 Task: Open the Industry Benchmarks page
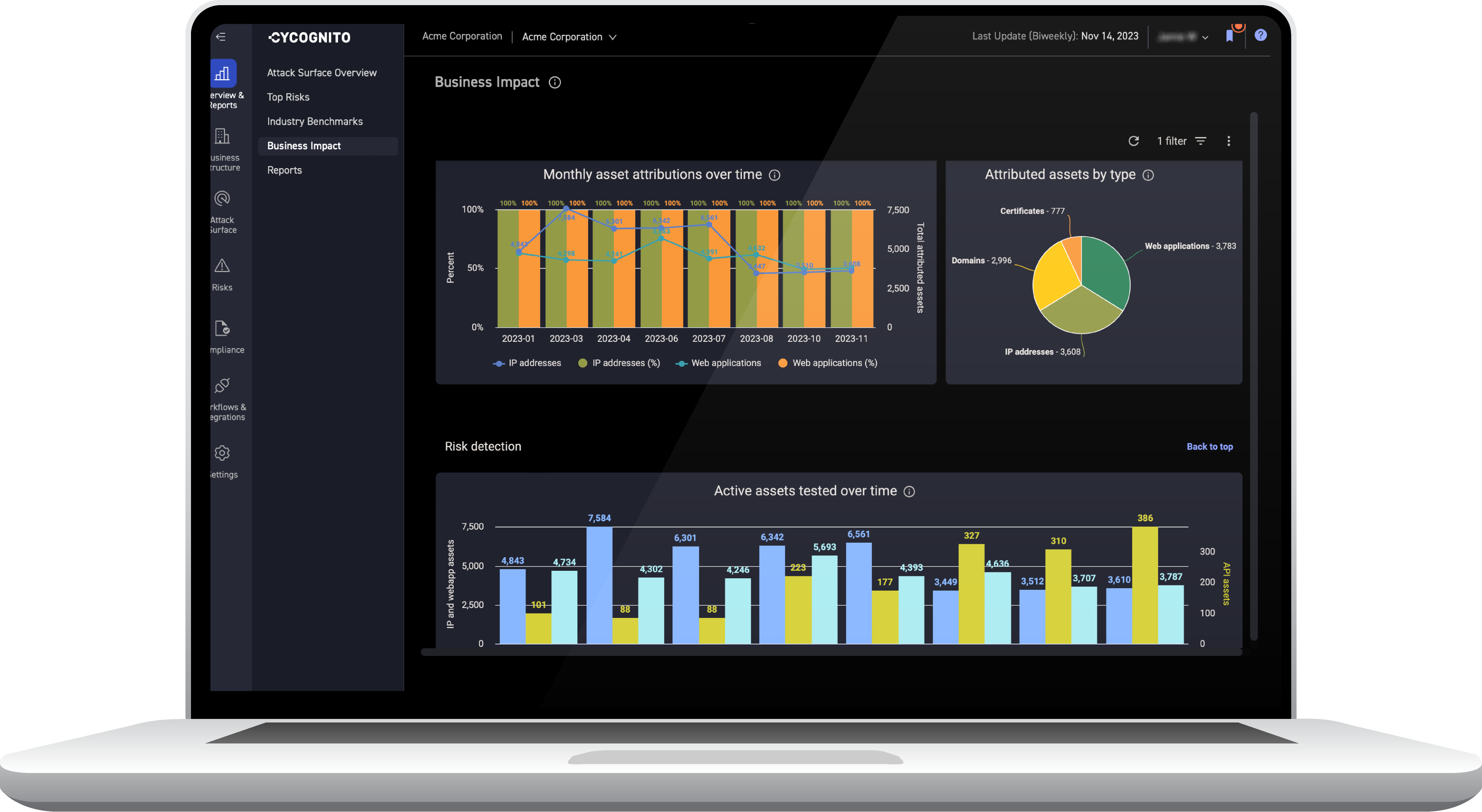pyautogui.click(x=315, y=121)
